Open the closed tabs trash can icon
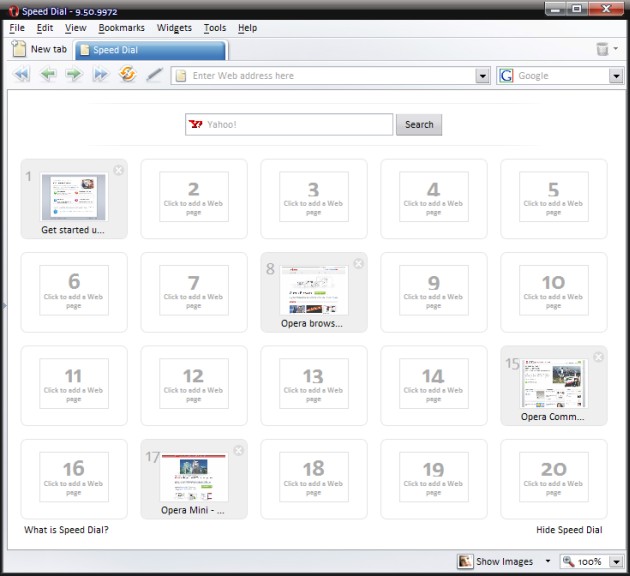 tap(602, 49)
